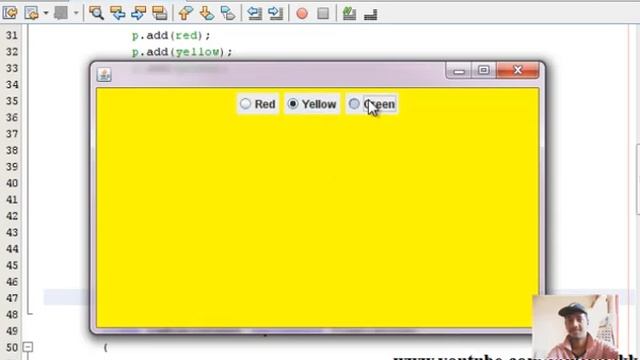This screenshot has height=360, width=640.
Task: Click the Find Selection magnifier icon
Action: [x=96, y=13]
